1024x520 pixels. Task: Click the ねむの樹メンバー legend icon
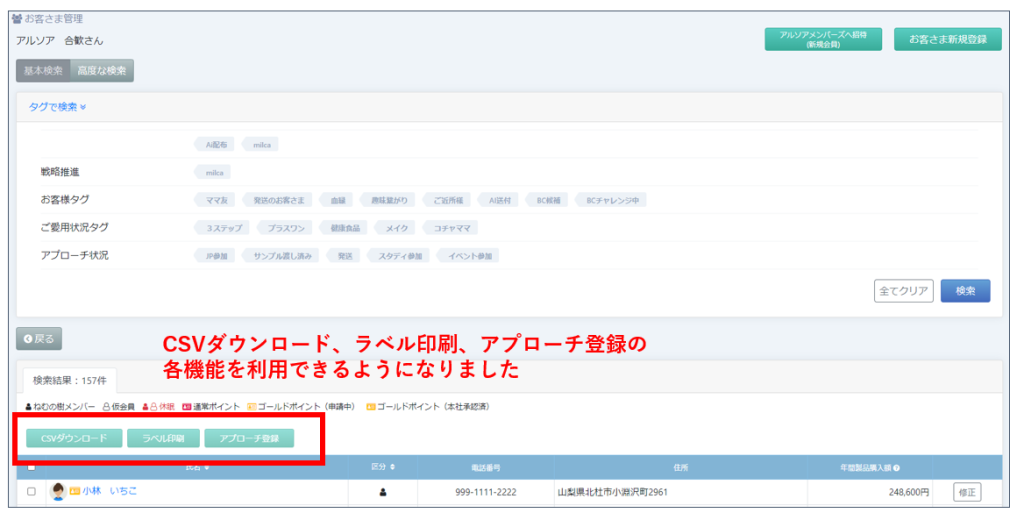[x=28, y=407]
